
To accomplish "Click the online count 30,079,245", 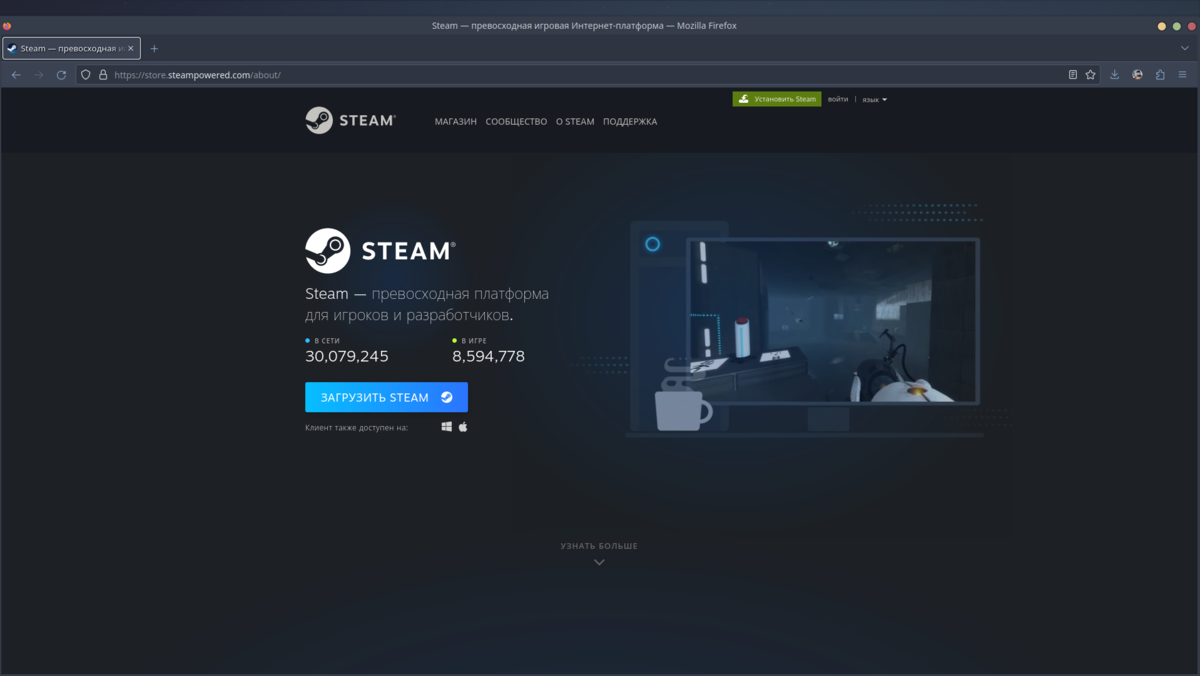I will [347, 356].
